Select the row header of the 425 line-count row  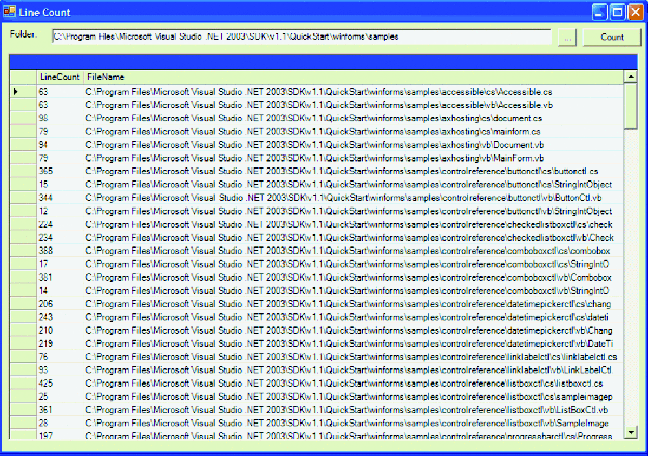click(17, 382)
